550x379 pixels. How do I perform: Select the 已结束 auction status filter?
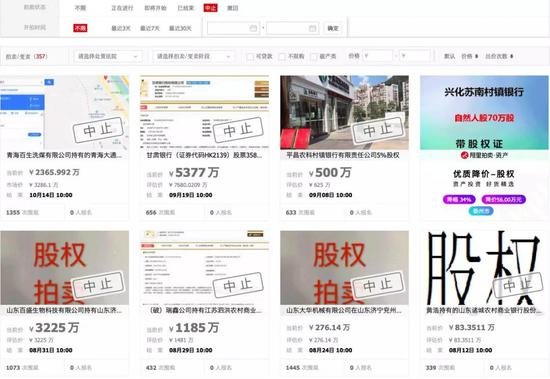click(186, 8)
